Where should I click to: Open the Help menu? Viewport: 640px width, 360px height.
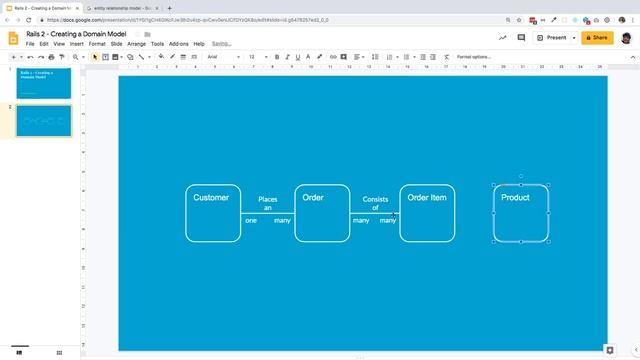pyautogui.click(x=199, y=44)
